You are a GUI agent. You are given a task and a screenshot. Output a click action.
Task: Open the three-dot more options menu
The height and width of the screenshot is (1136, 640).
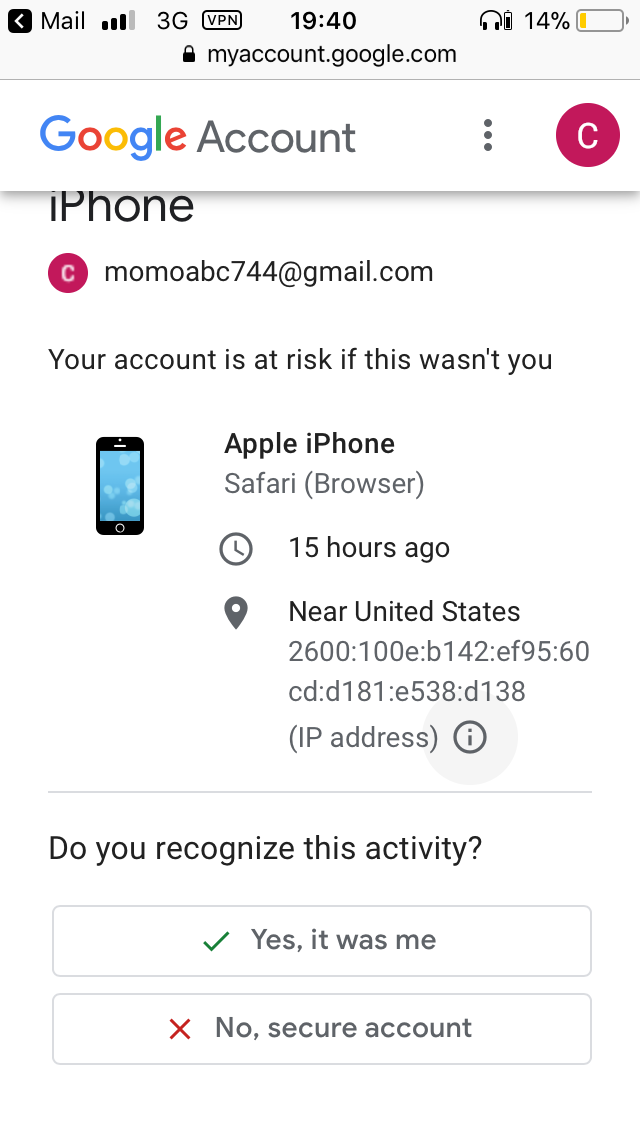coord(488,135)
